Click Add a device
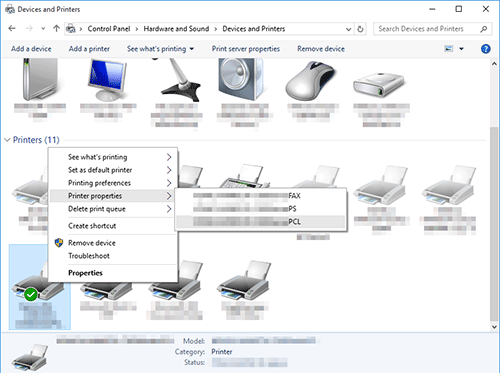This screenshot has width=500, height=373. pyautogui.click(x=31, y=49)
